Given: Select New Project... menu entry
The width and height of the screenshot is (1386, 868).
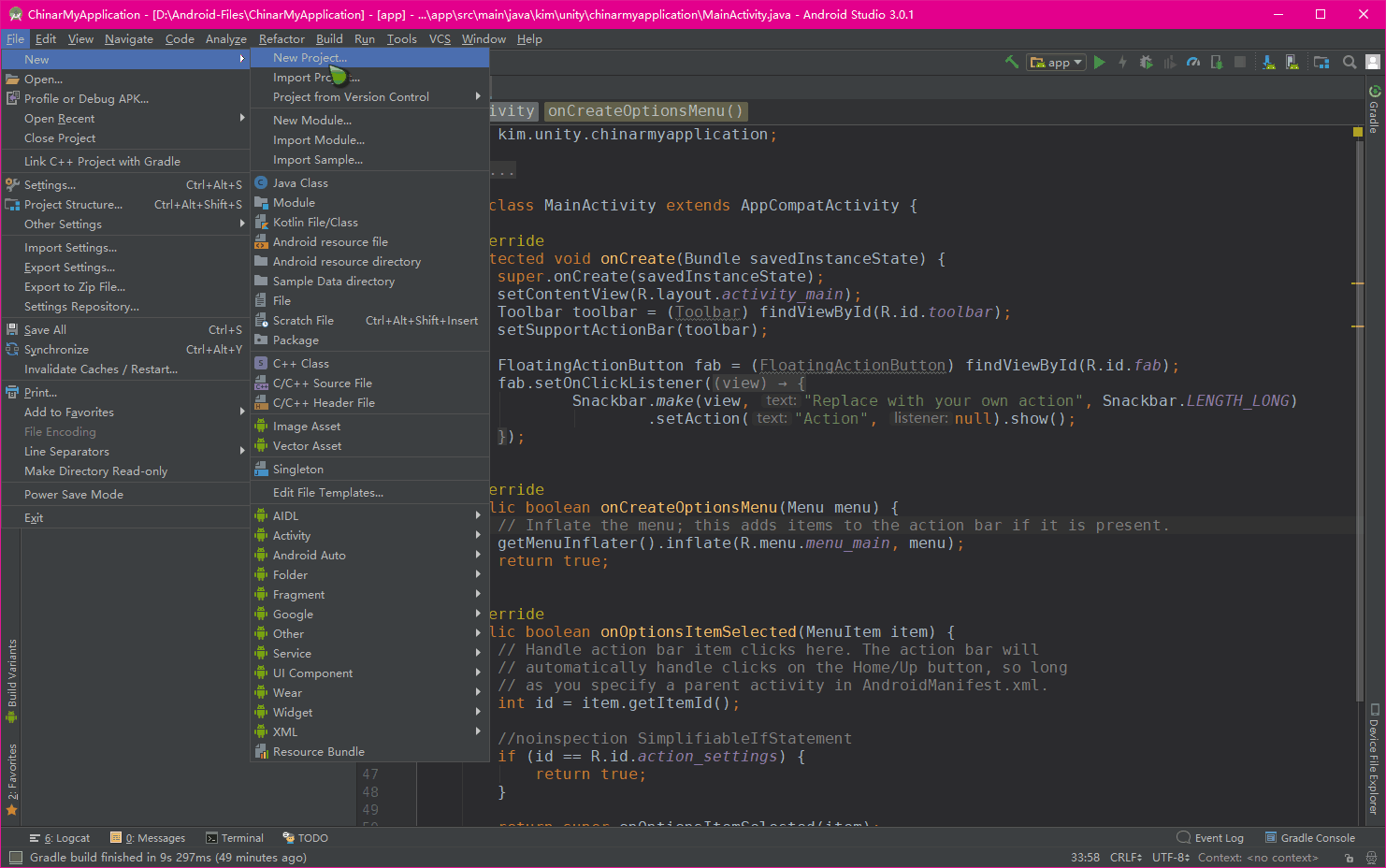Looking at the screenshot, I should [369, 57].
